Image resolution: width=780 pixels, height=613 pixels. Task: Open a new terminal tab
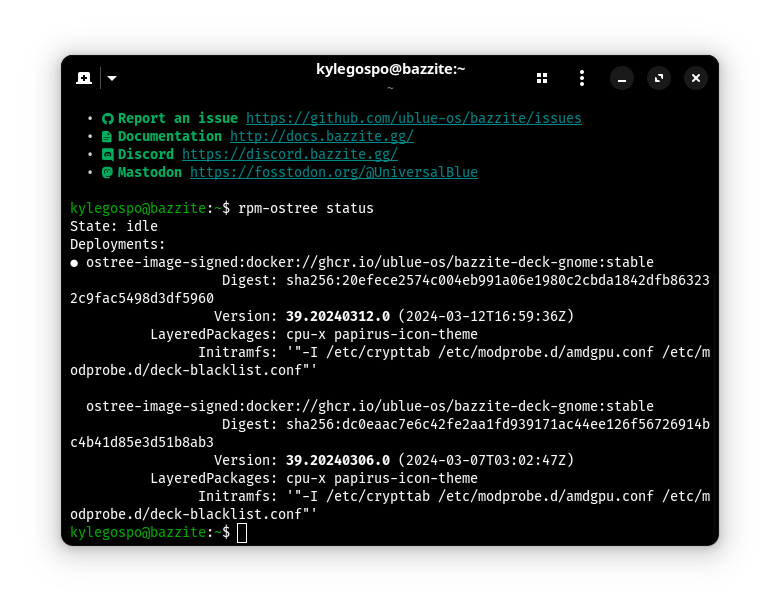coord(84,78)
